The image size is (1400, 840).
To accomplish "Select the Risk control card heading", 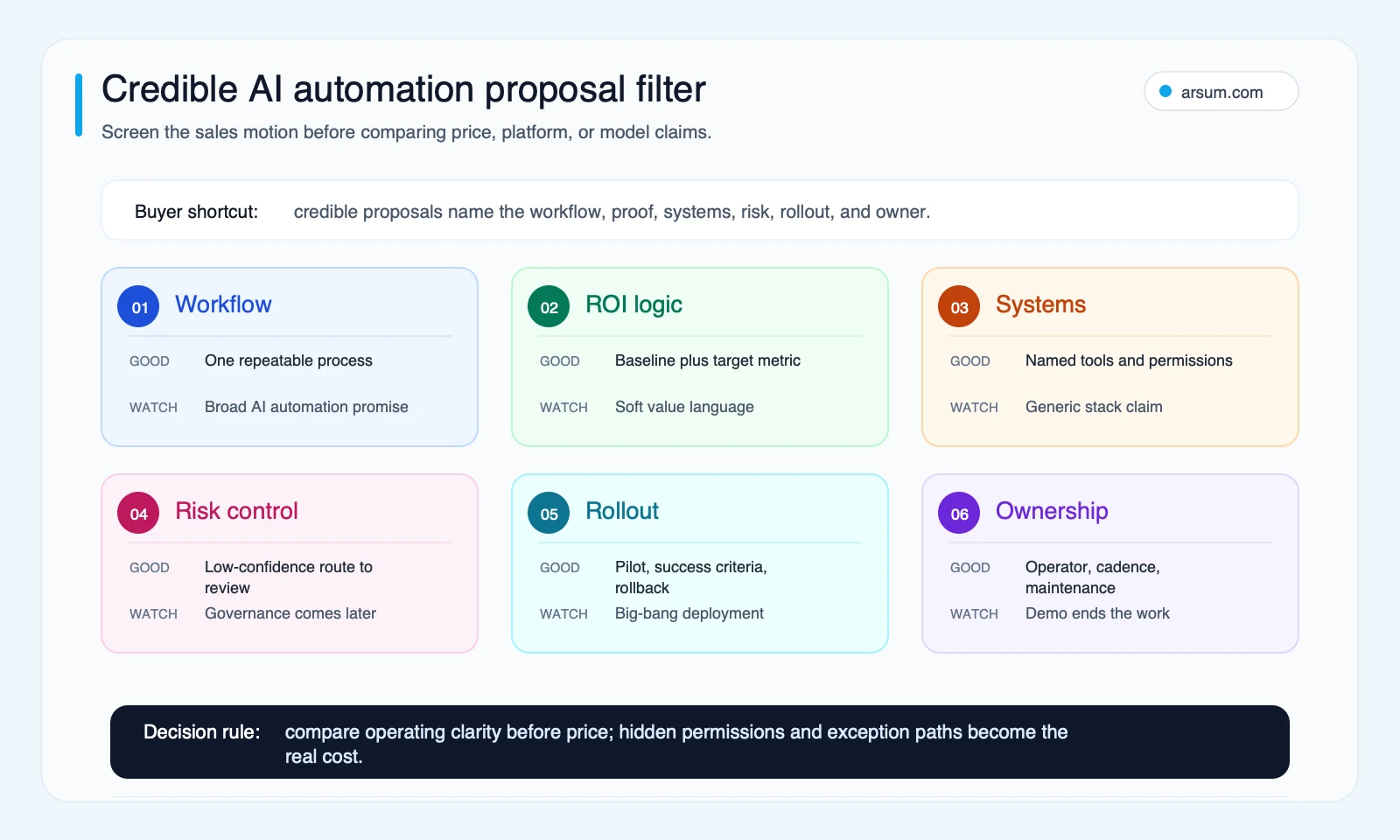I will click(236, 511).
